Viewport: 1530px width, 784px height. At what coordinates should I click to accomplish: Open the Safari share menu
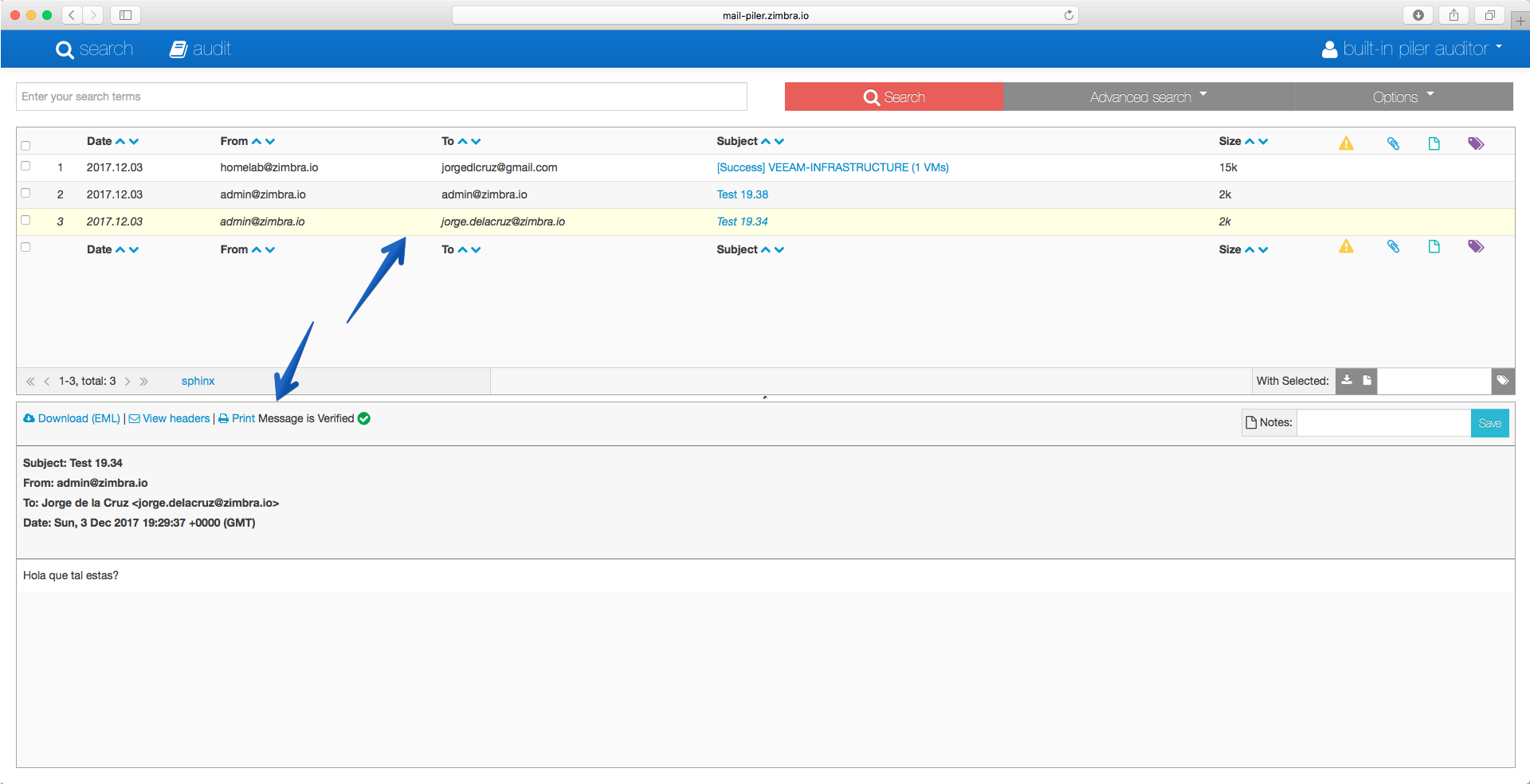(1453, 15)
